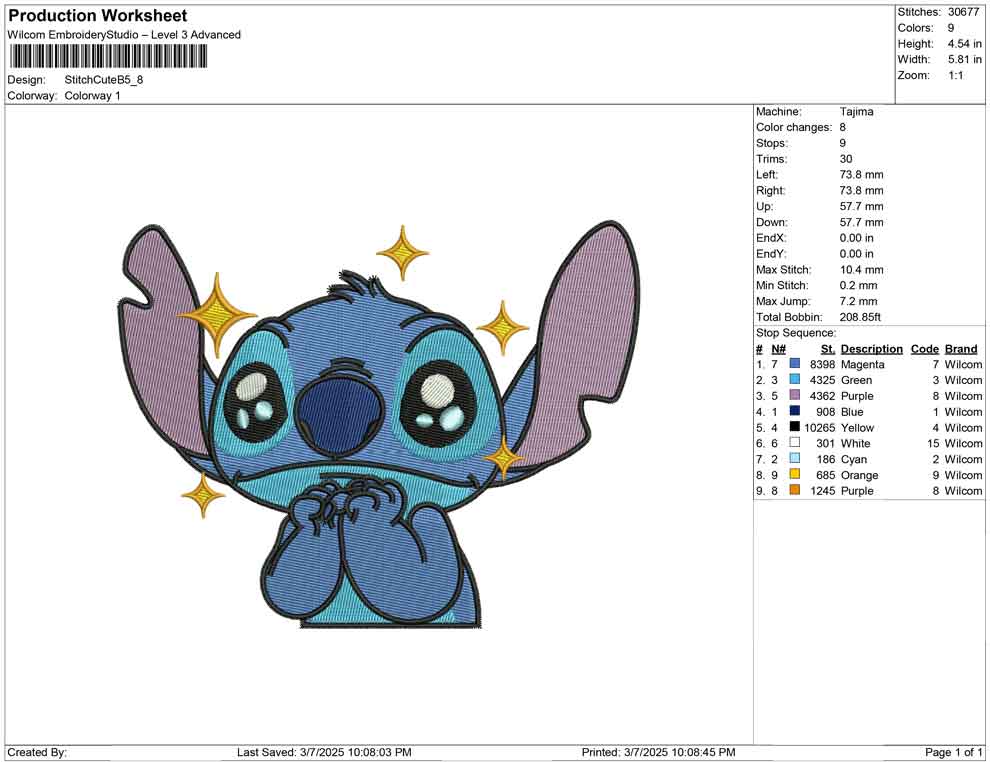Click the Colors count 9 at the top
This screenshot has height=762, width=990.
point(951,28)
